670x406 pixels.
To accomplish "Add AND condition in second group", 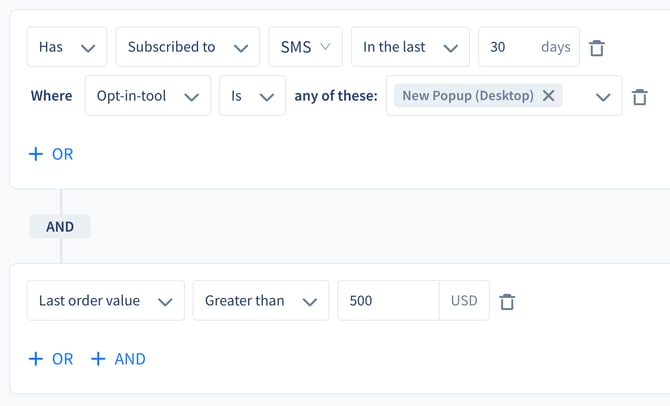I will [x=118, y=359].
